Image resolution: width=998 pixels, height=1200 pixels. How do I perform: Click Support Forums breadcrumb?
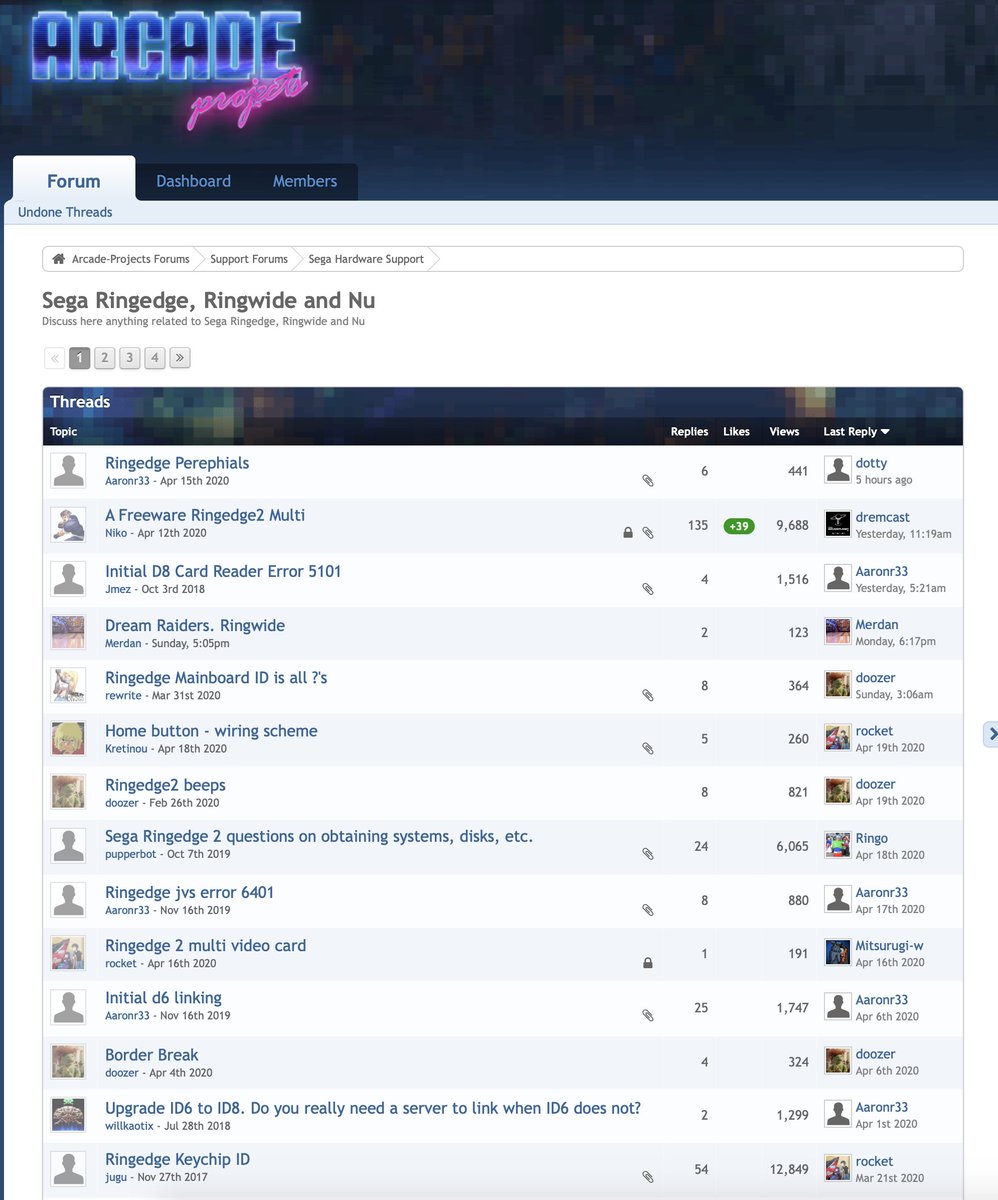(x=249, y=259)
